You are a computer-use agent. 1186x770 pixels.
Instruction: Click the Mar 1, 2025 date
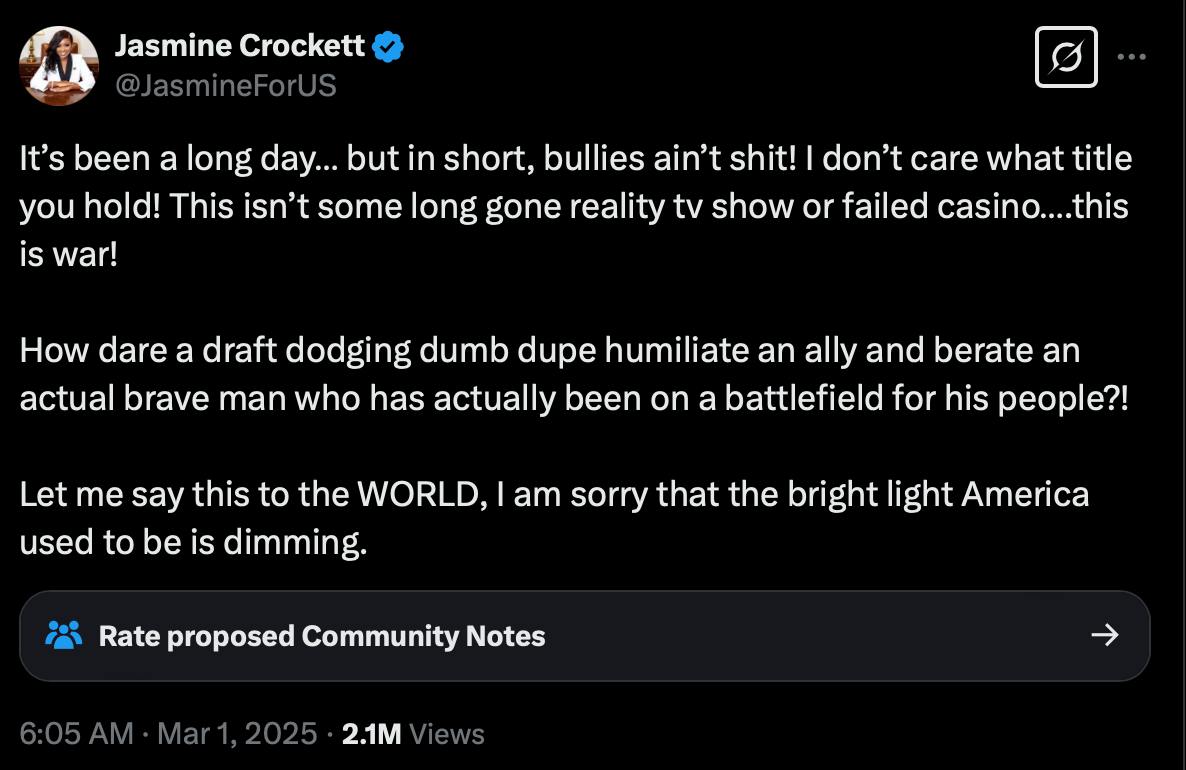237,734
